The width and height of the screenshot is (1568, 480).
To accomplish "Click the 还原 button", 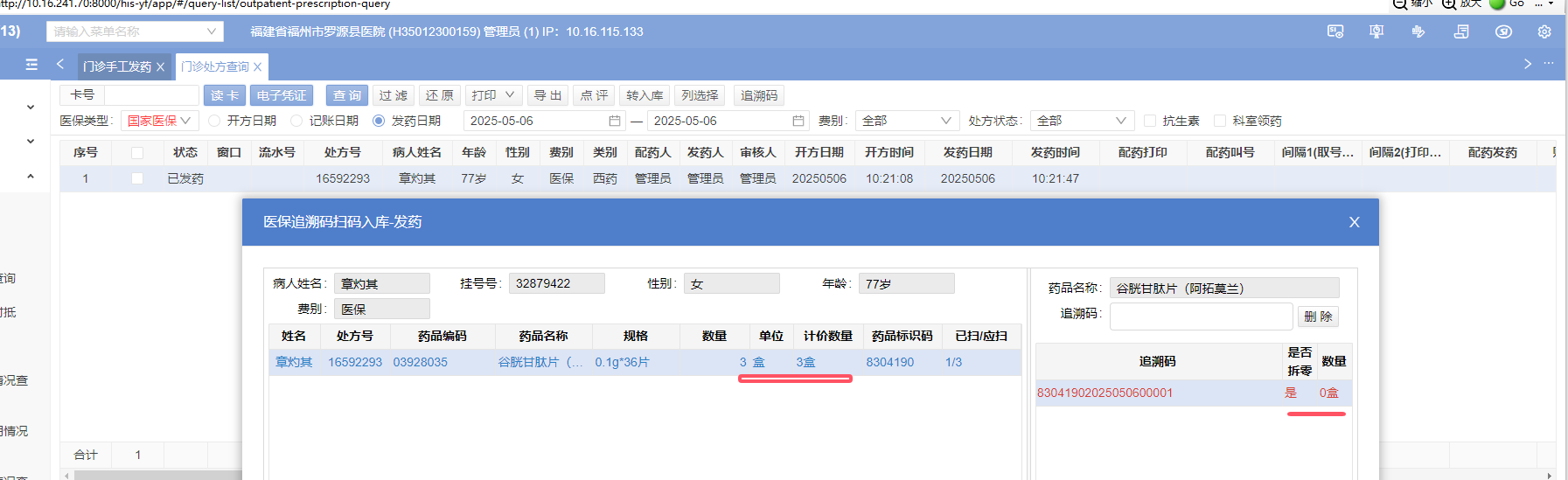I will click(x=439, y=95).
